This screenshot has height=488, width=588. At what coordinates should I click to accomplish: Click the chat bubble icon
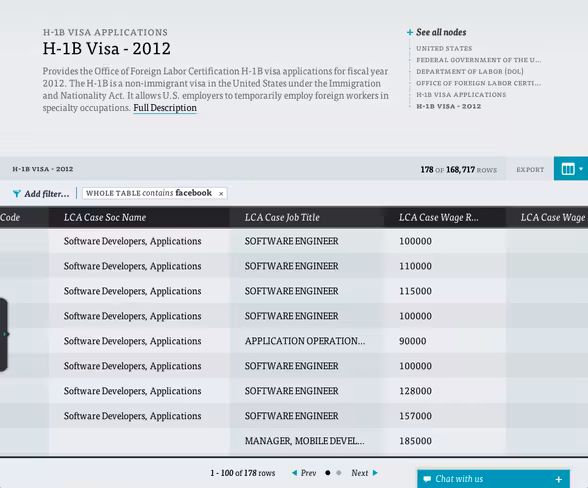[427, 479]
